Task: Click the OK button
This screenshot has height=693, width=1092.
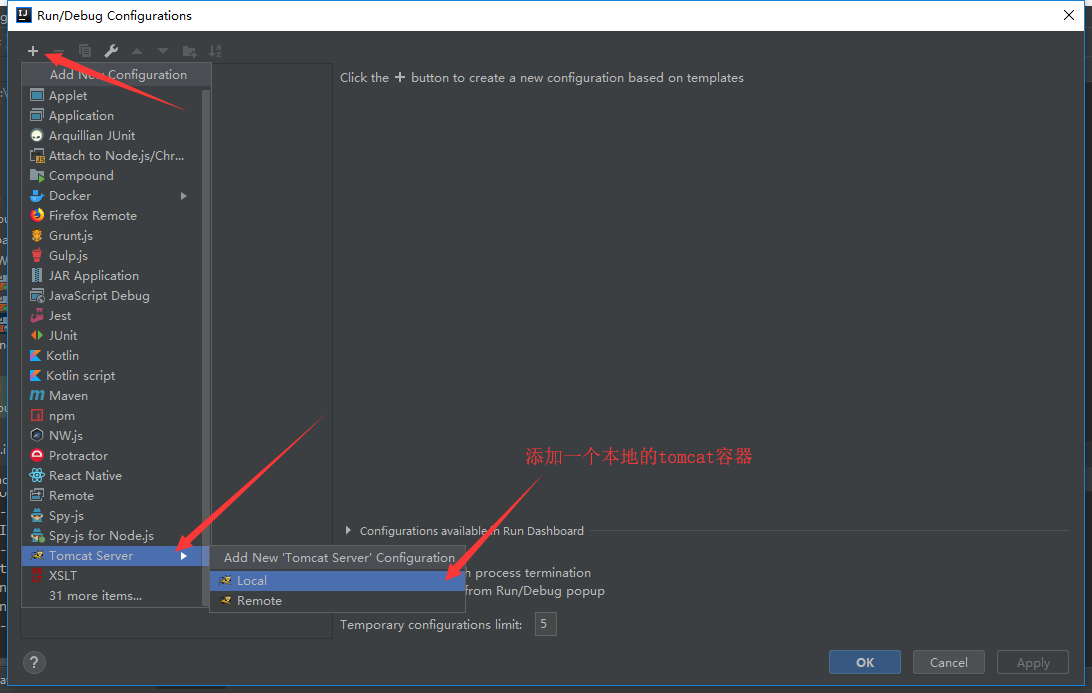Action: click(864, 662)
